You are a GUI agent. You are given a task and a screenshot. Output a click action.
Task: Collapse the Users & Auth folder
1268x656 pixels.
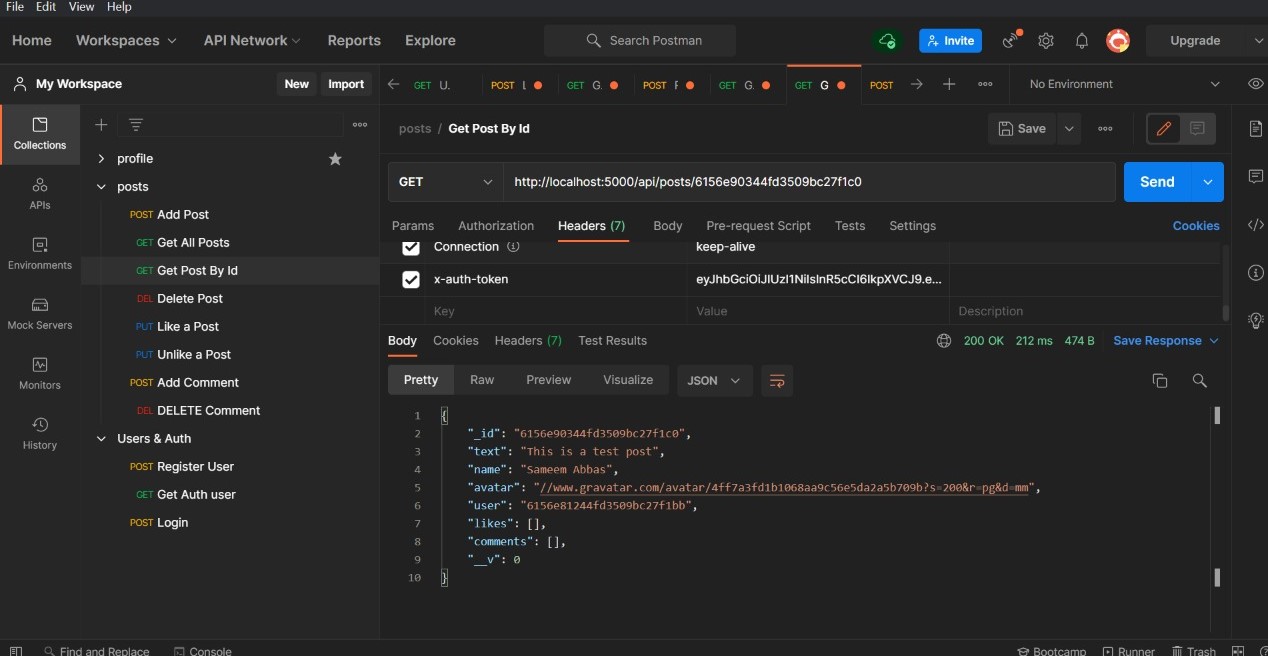coord(101,439)
